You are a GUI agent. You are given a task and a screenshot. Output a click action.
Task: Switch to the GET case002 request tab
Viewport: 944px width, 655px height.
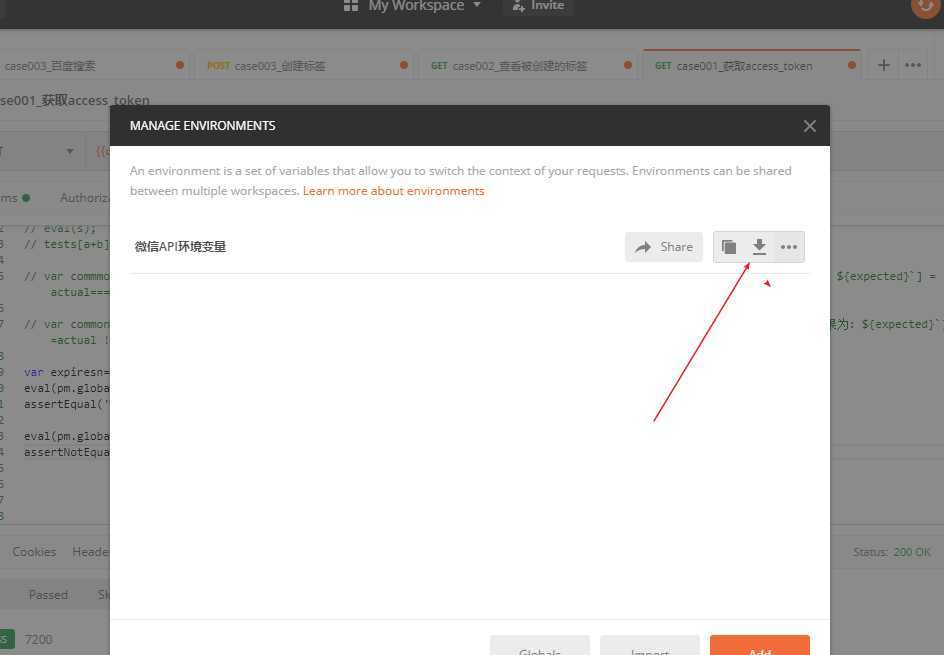(x=527, y=66)
